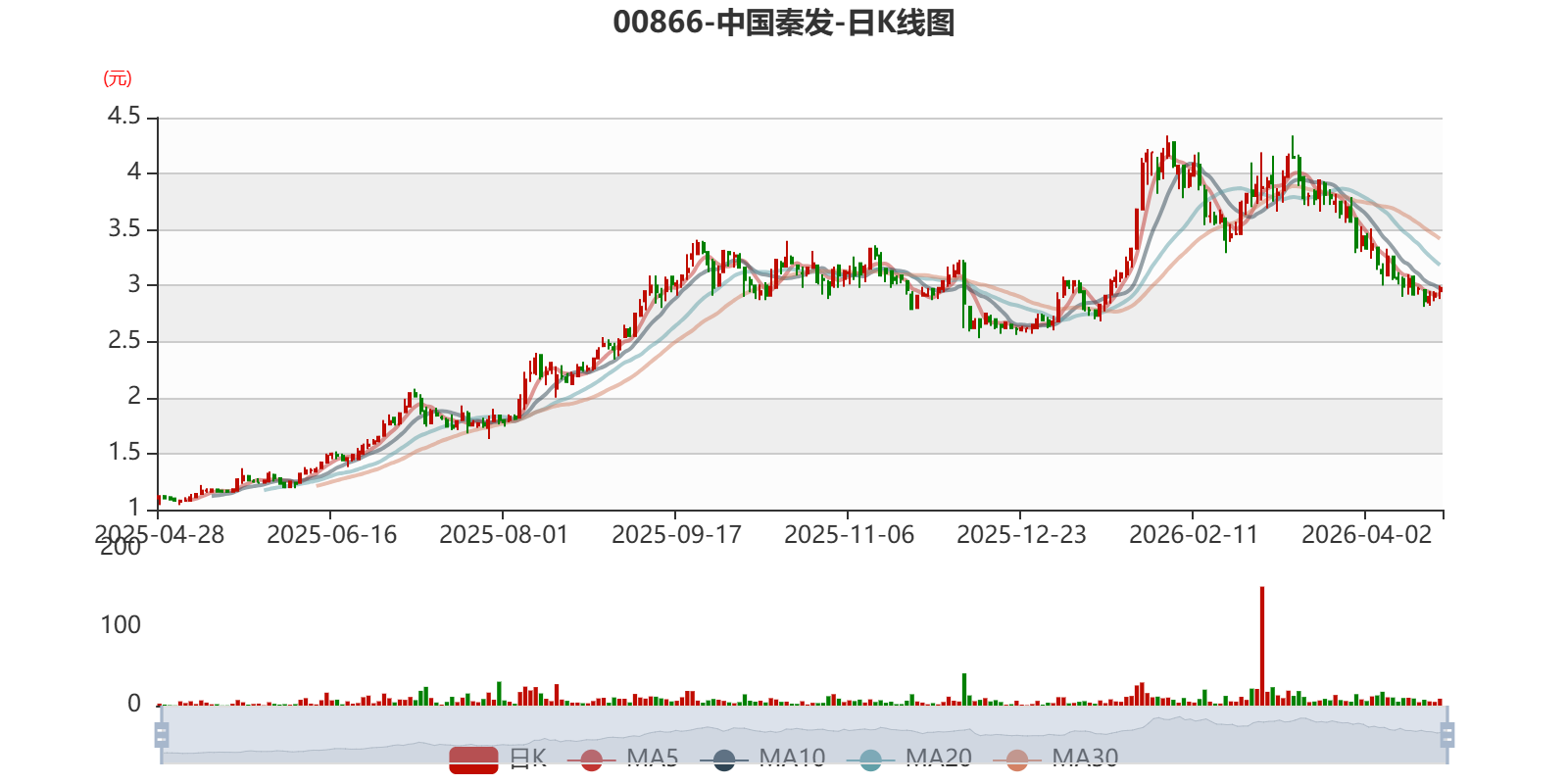Click the 2025-09-17 date label

676,534
